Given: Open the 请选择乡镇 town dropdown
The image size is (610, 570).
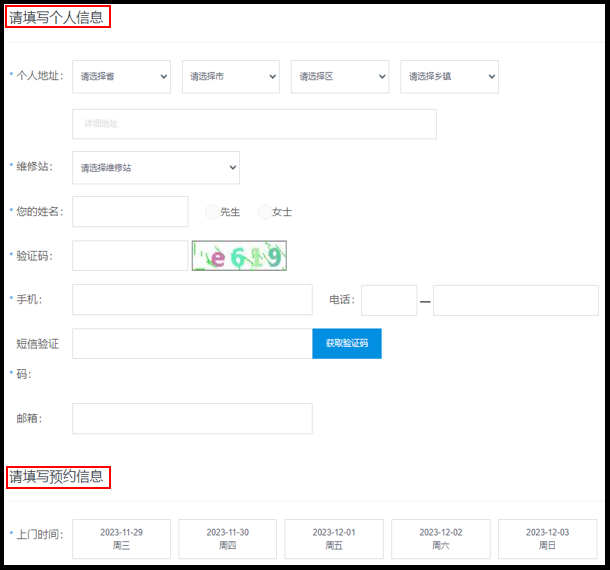Looking at the screenshot, I should (449, 77).
